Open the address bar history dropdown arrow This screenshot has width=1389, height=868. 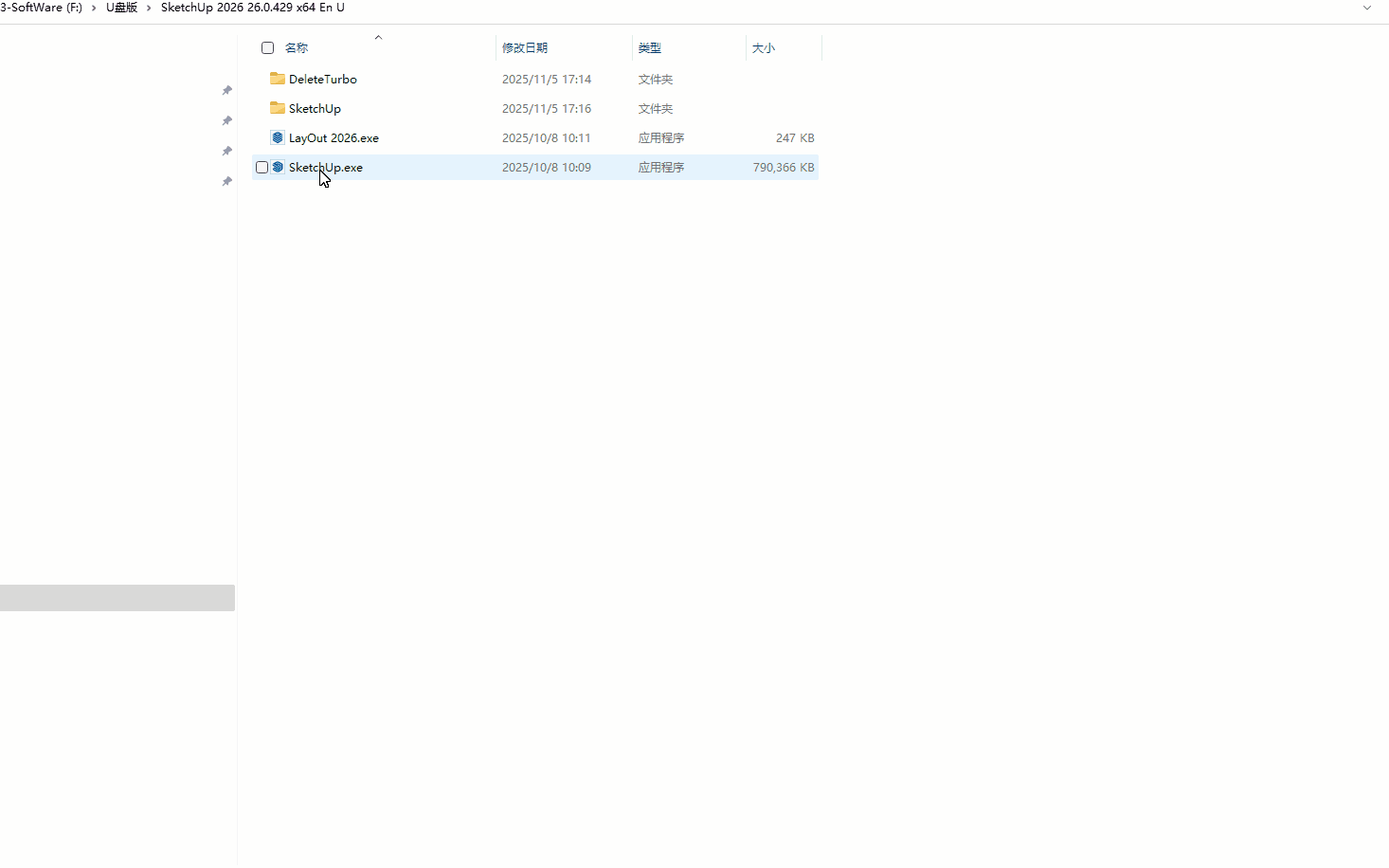pos(1367,8)
